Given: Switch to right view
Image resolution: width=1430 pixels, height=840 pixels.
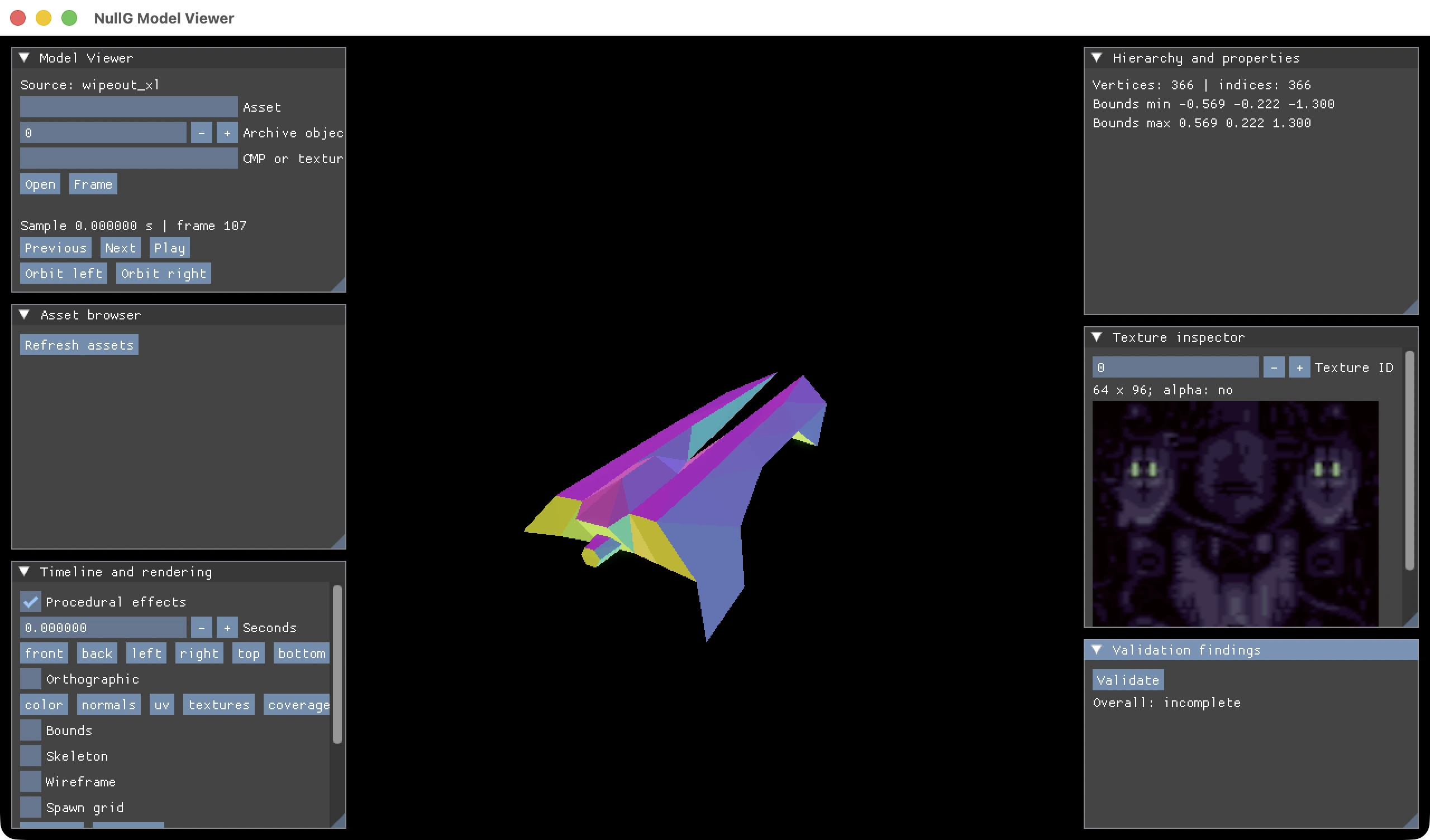Looking at the screenshot, I should [199, 653].
